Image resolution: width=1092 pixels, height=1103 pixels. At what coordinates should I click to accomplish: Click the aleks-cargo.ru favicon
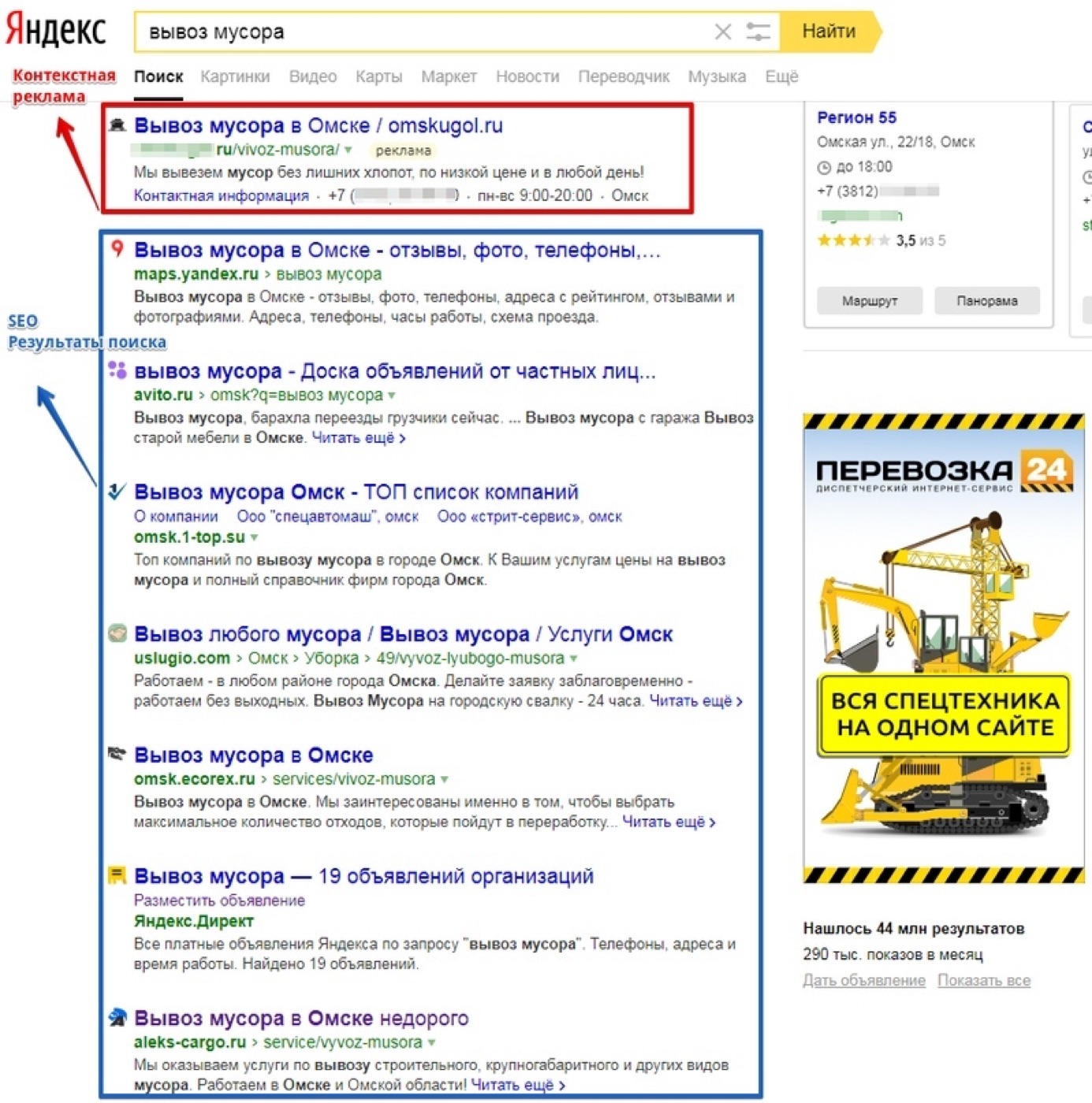[x=117, y=1017]
